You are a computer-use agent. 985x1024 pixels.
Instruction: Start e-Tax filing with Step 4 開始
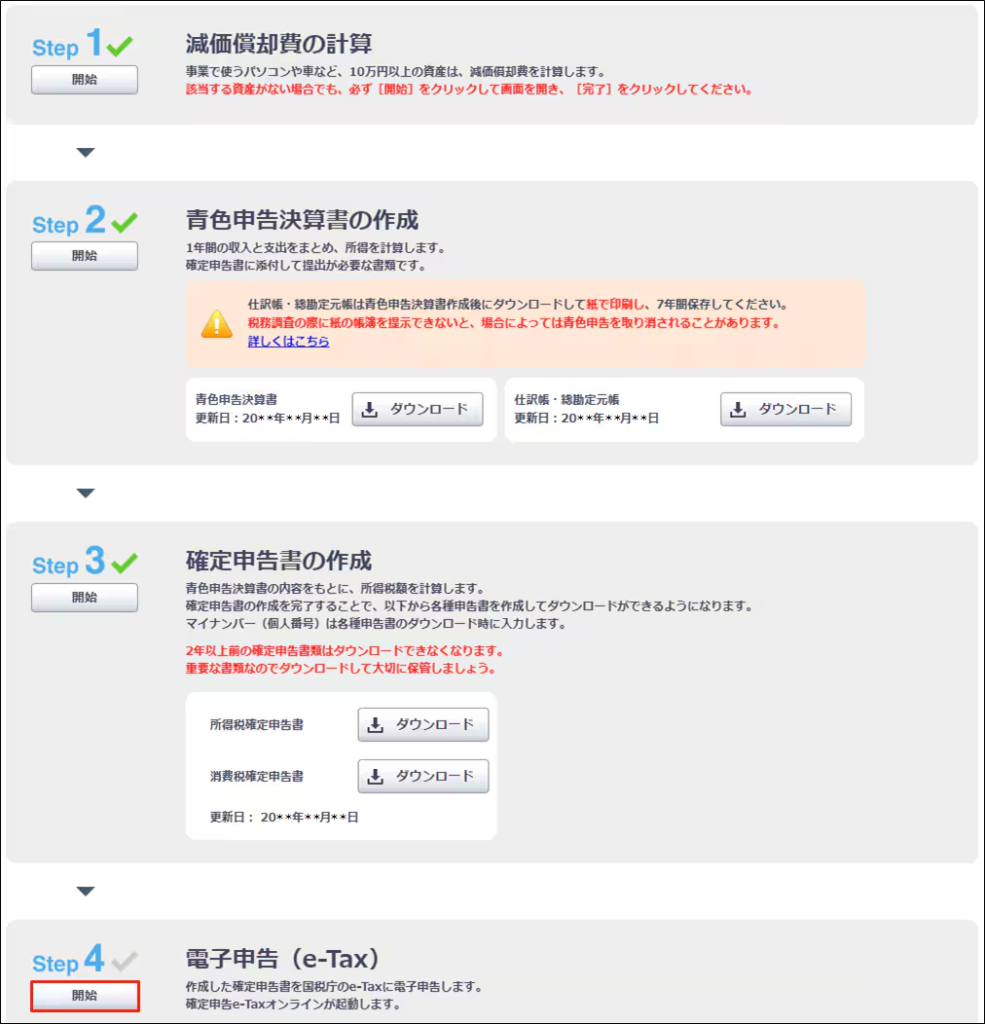[x=84, y=996]
